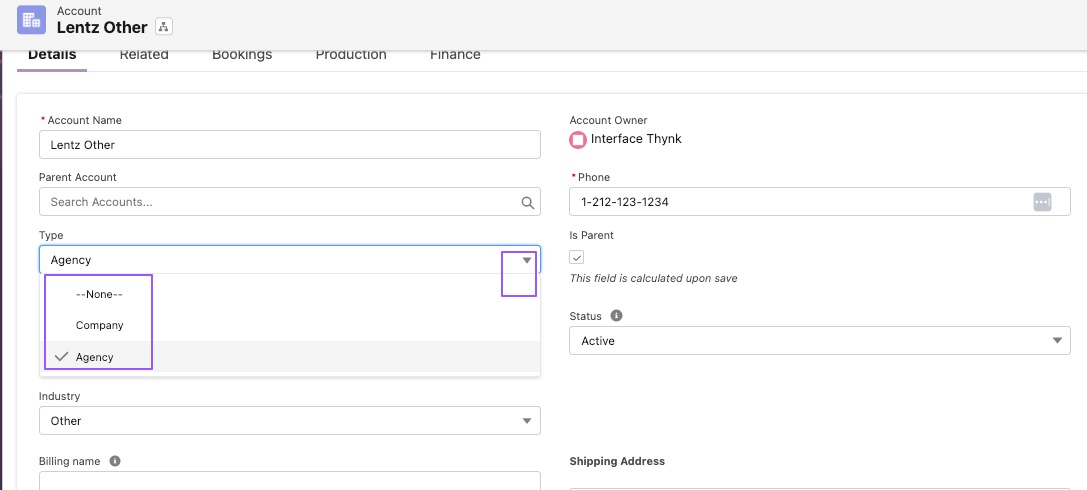
Task: Switch to the Related tab
Action: (144, 55)
